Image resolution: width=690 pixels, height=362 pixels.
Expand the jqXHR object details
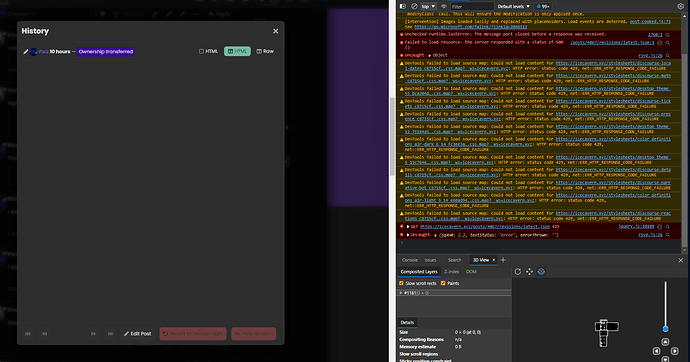pyautogui.click(x=436, y=235)
